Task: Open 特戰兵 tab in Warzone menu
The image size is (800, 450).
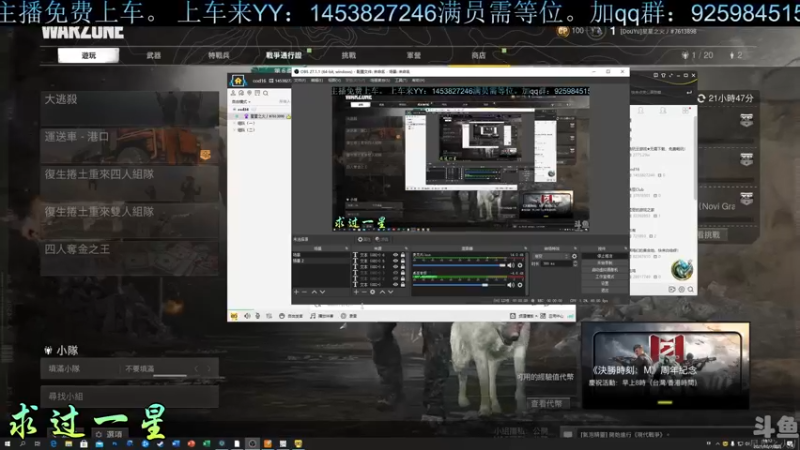Action: 218,55
